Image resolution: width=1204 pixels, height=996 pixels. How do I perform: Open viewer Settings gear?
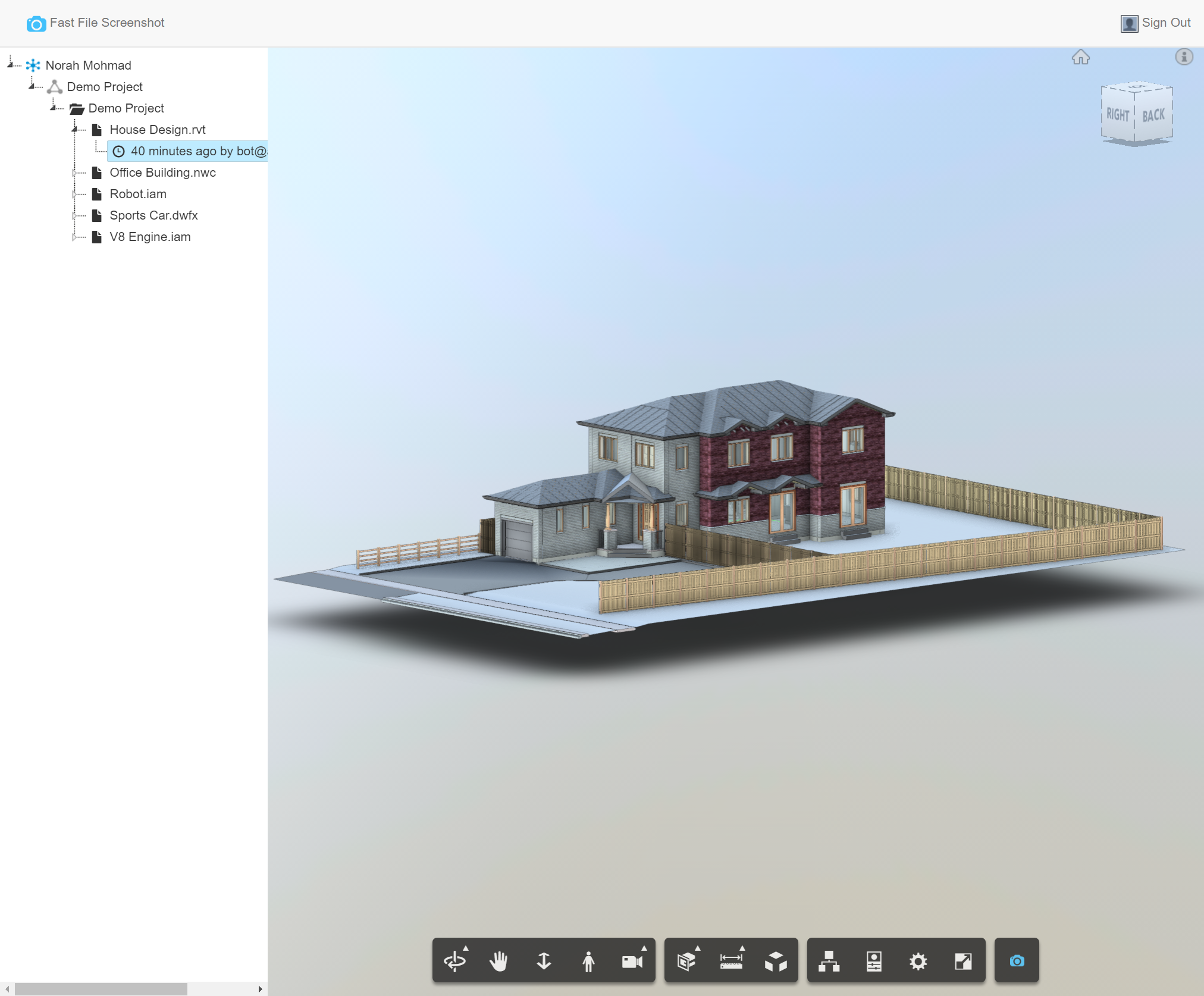(918, 961)
